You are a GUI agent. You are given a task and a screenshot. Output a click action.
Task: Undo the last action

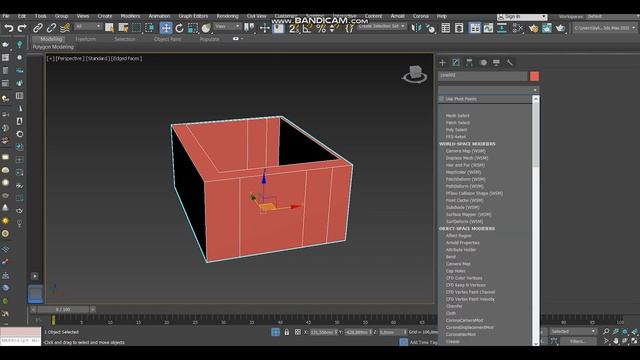[x=9, y=28]
